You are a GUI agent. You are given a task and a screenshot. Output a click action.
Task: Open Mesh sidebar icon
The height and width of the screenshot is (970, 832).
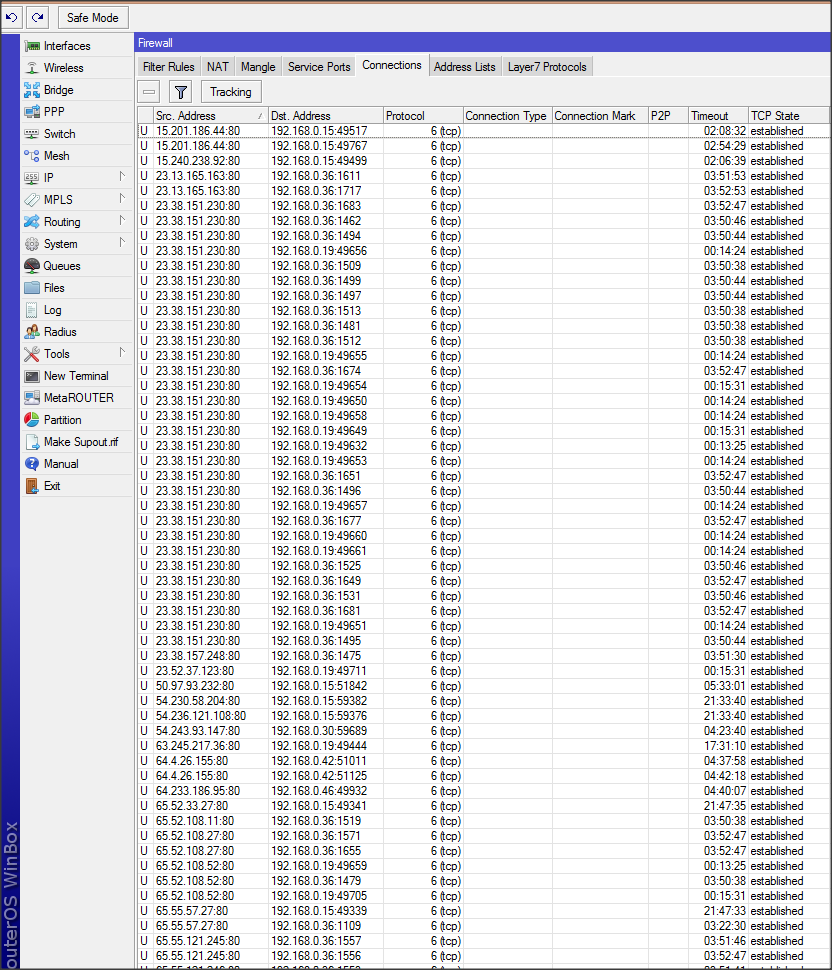32,156
